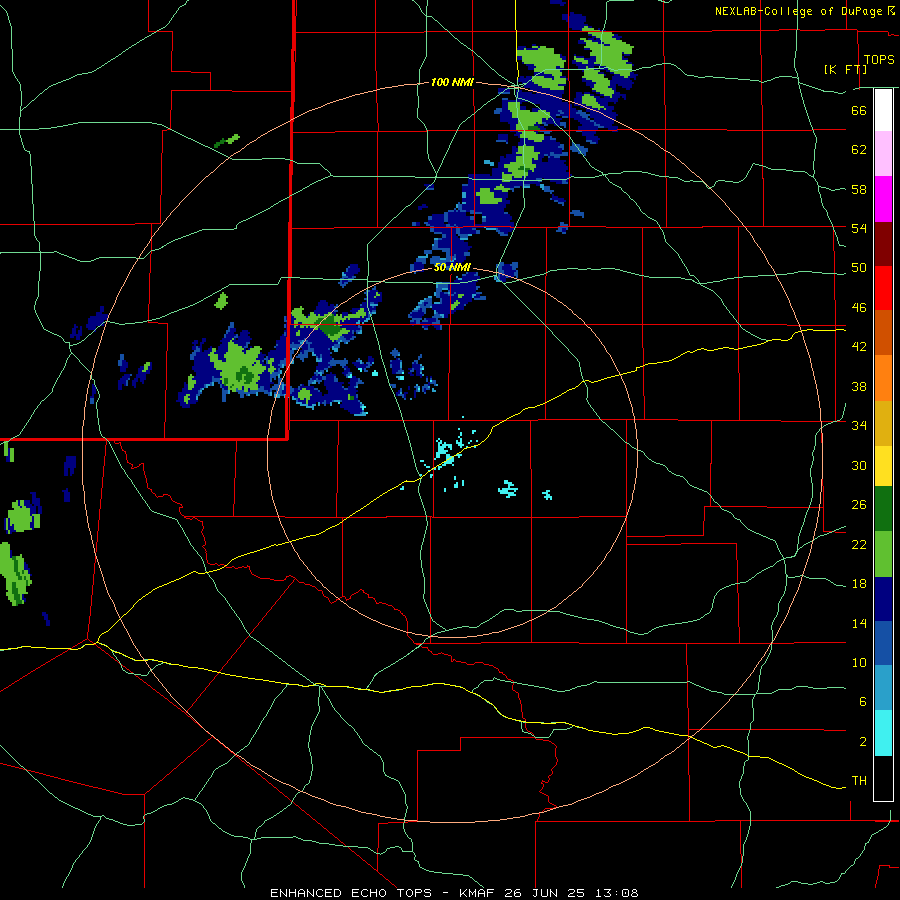Click the navy 22 kft legend swatch

point(883,599)
